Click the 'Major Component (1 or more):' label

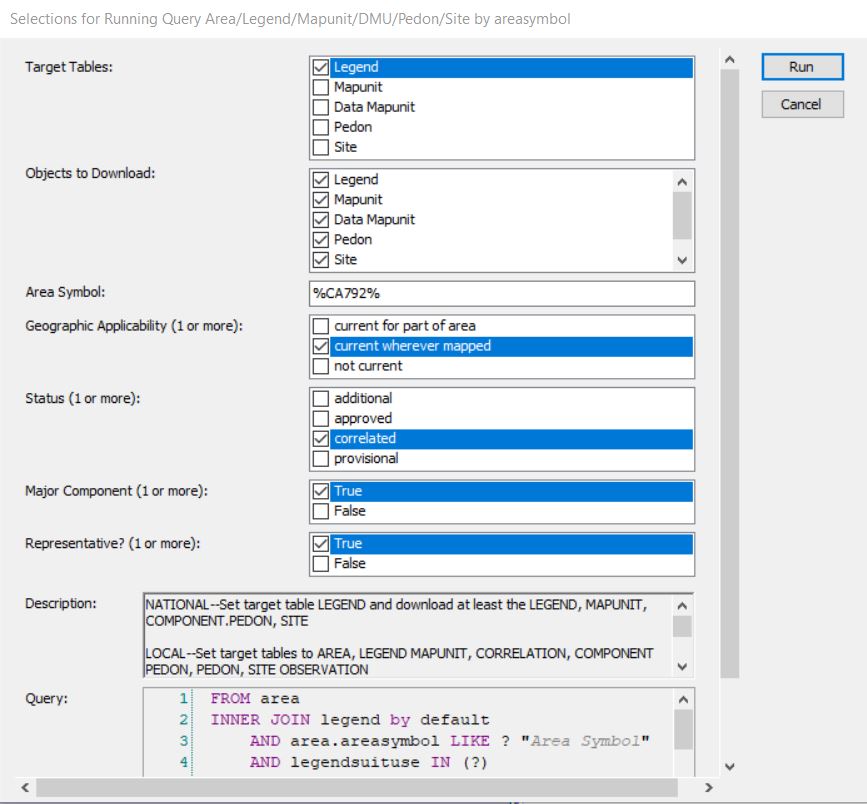[116, 491]
